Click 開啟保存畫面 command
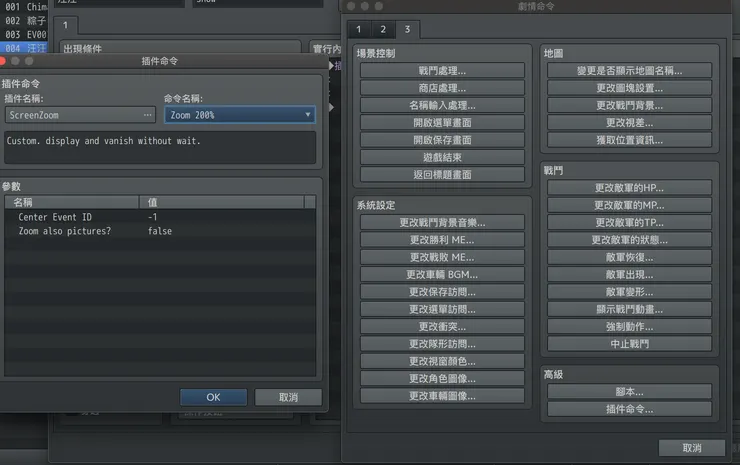Image resolution: width=740 pixels, height=465 pixels. click(442, 140)
